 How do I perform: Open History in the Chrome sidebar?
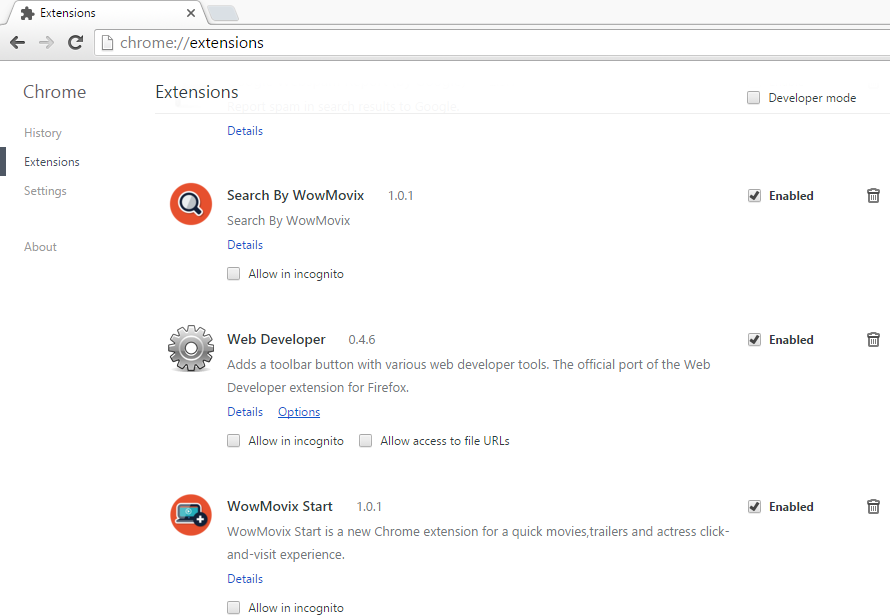click(43, 133)
